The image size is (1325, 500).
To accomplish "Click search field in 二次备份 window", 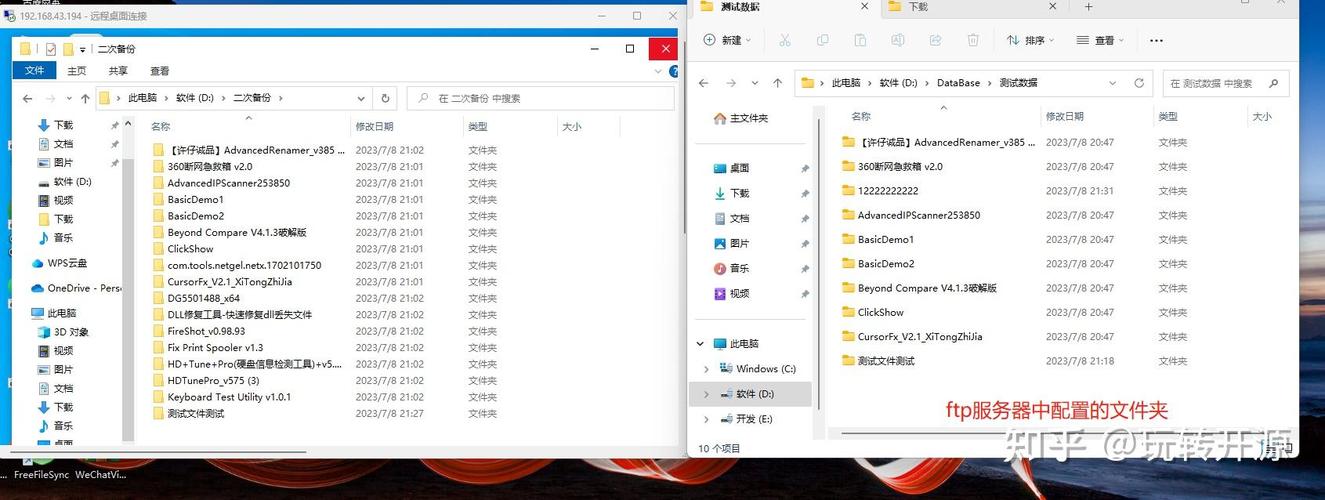I will (541, 98).
